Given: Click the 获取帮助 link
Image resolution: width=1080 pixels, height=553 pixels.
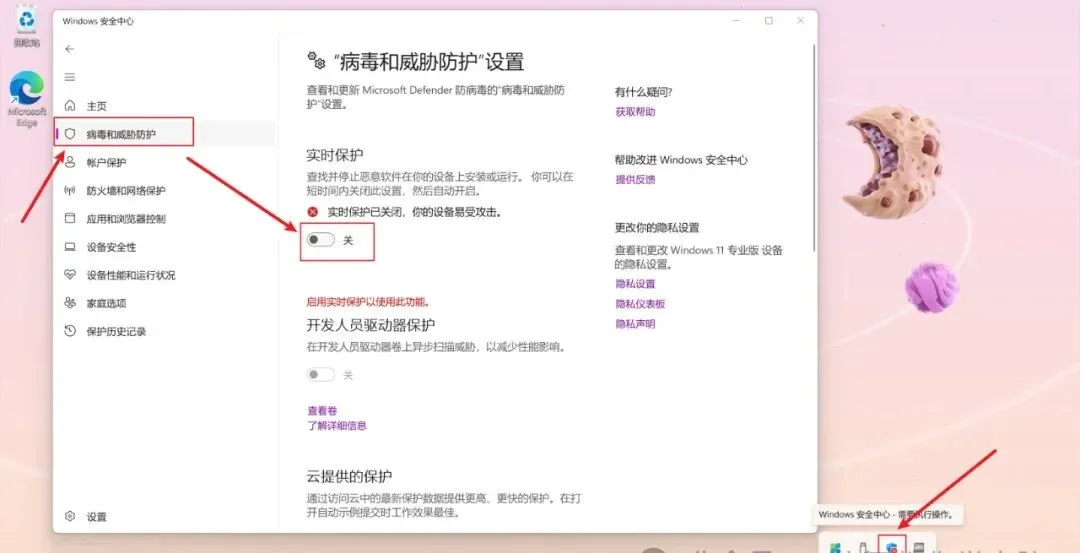Looking at the screenshot, I should 635,112.
